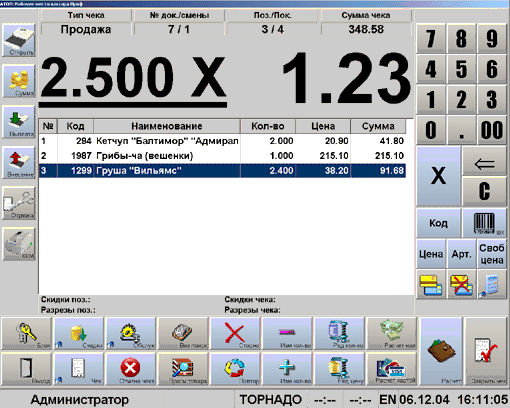
Task: Click the price cell 215.10 in Цена column
Action: point(334,156)
